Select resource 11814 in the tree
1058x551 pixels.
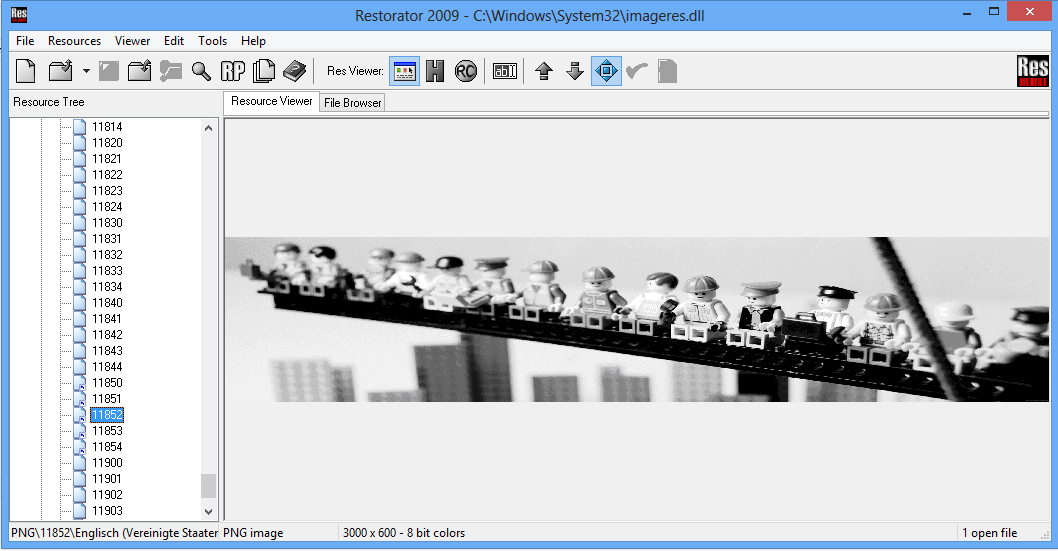107,127
